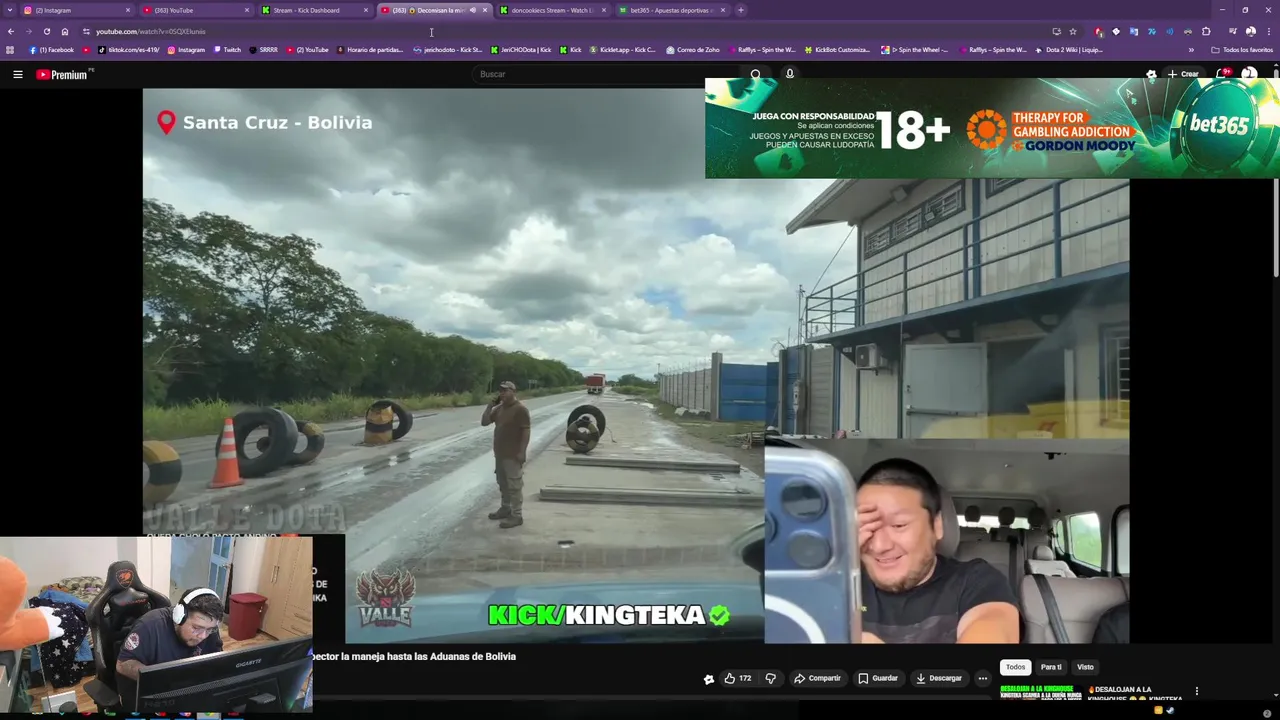
Task: Like the video with 172 likes
Action: pyautogui.click(x=737, y=678)
